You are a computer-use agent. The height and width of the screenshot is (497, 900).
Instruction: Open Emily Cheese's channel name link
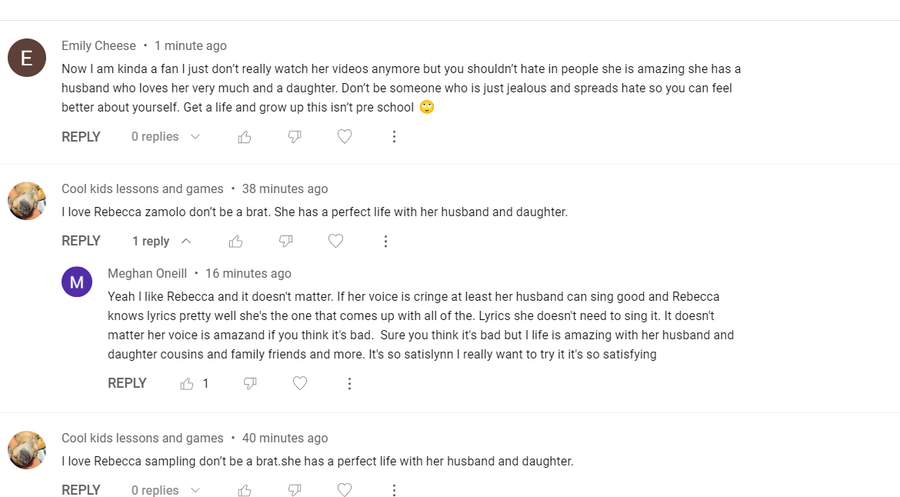[x=98, y=46]
